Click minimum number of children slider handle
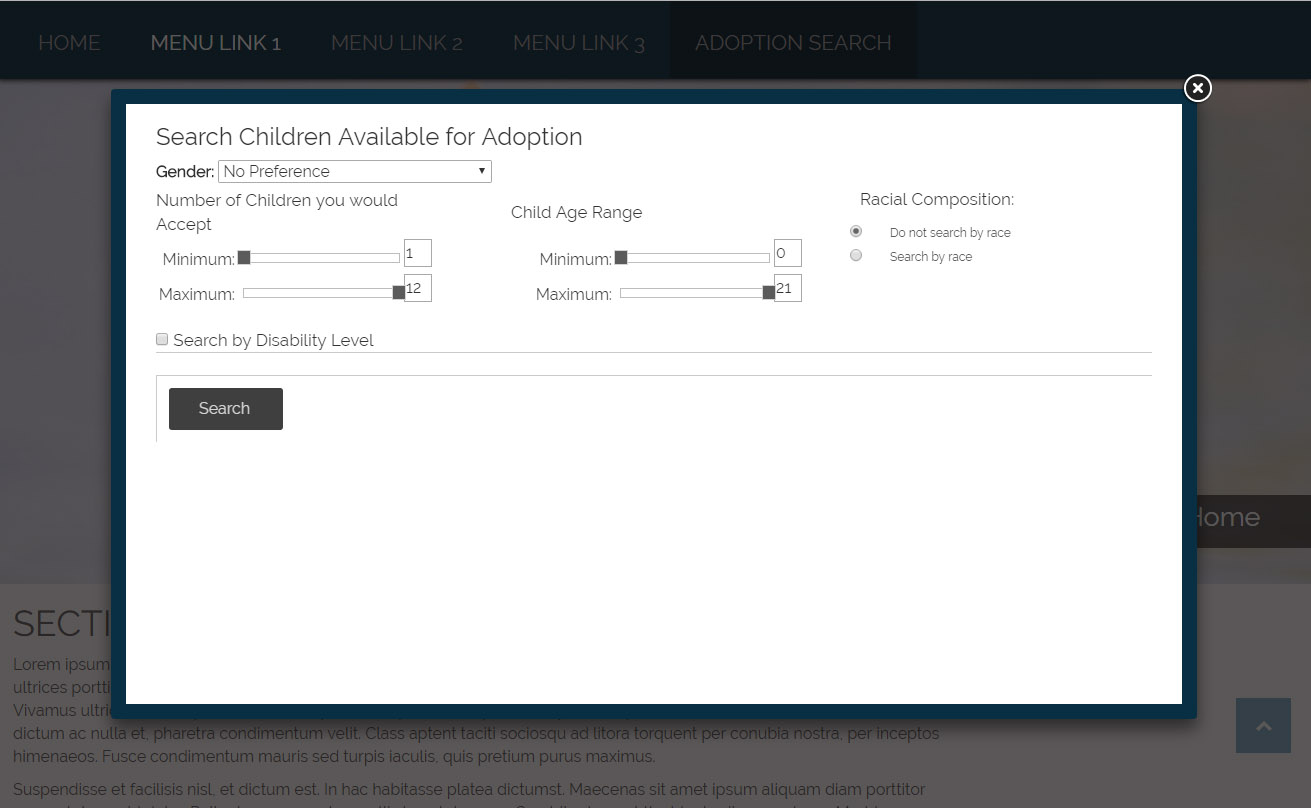 point(244,258)
